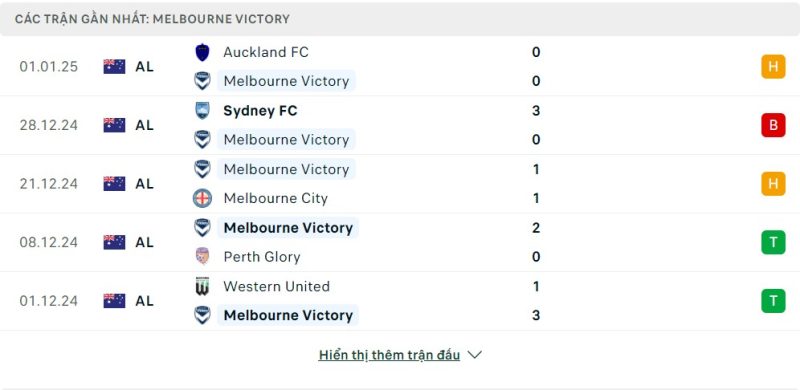Screen dimensions: 800x390
Task: Click the Western United club logo
Action: [203, 286]
